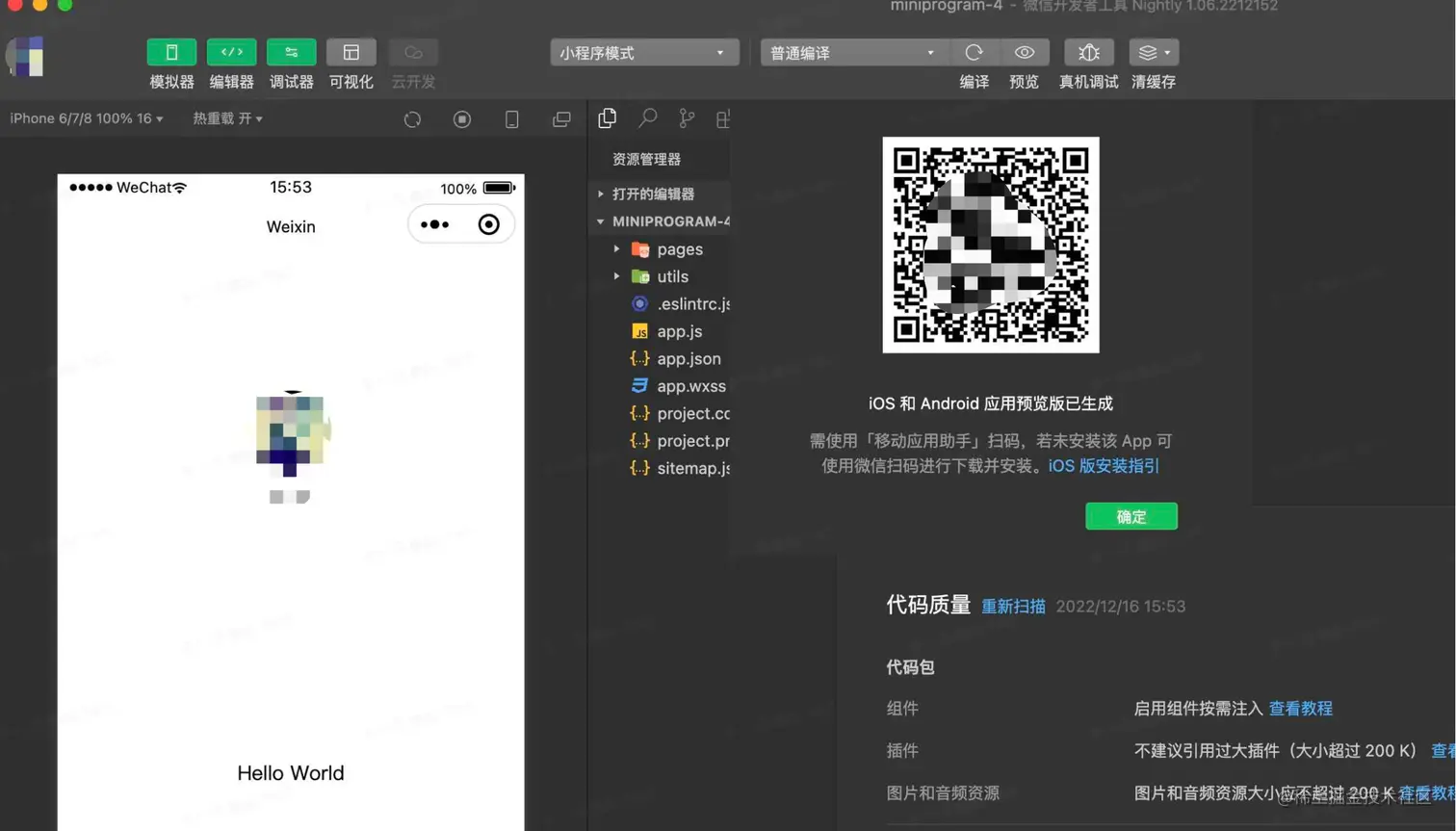Expand the 打开的编辑器 section
1456x831 pixels.
pyautogui.click(x=659, y=194)
